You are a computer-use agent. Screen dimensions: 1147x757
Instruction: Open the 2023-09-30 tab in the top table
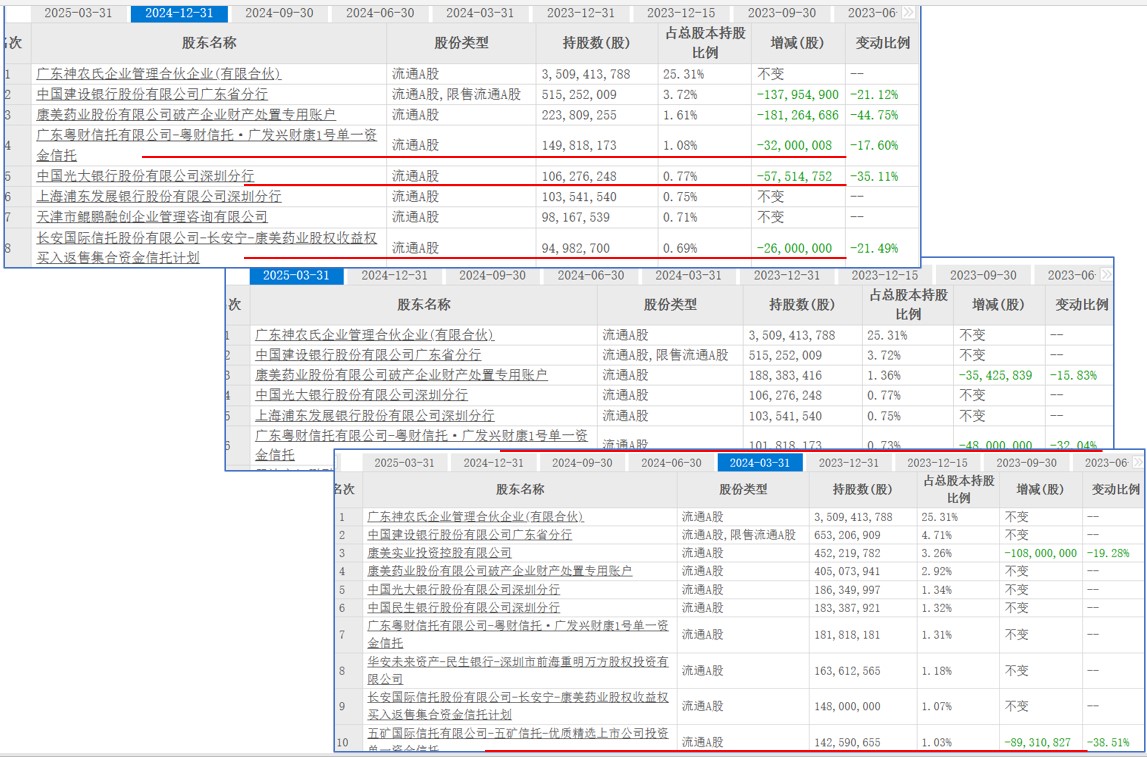coord(781,13)
